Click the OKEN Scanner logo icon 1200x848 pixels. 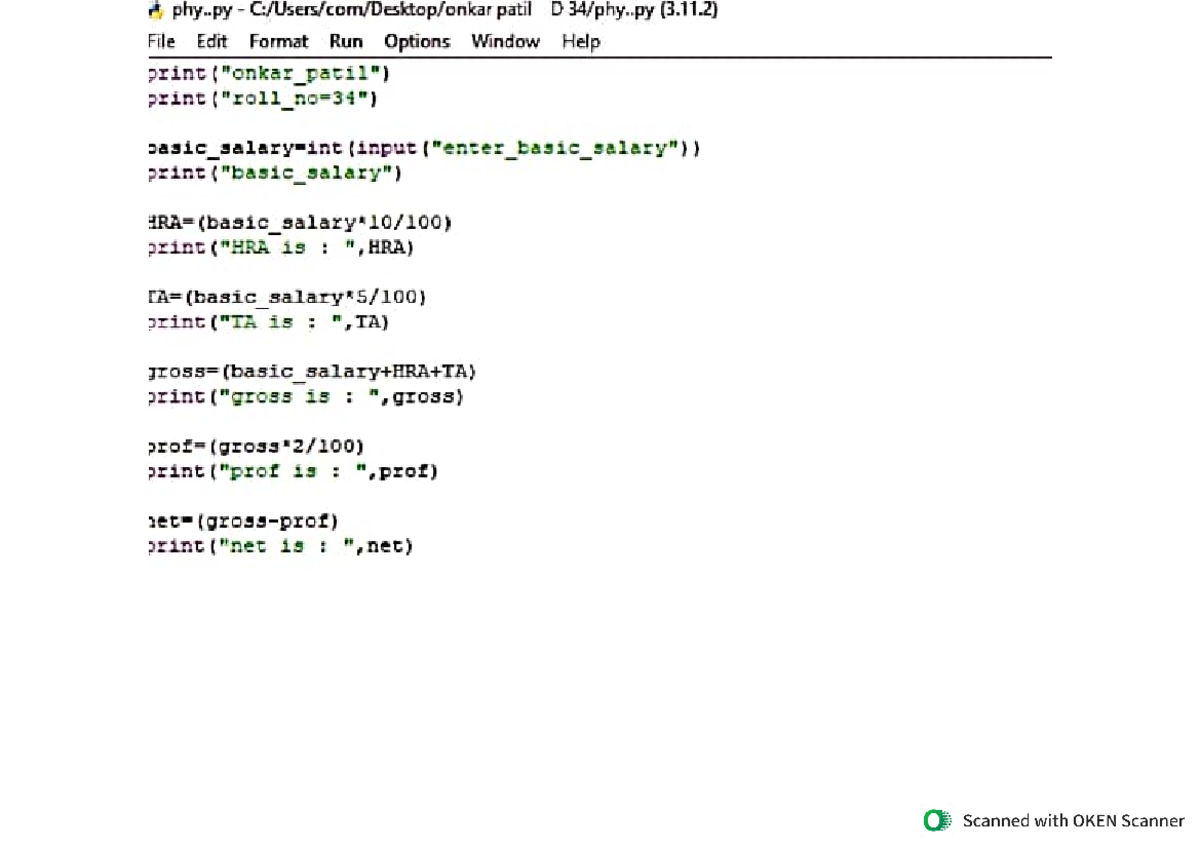point(936,820)
